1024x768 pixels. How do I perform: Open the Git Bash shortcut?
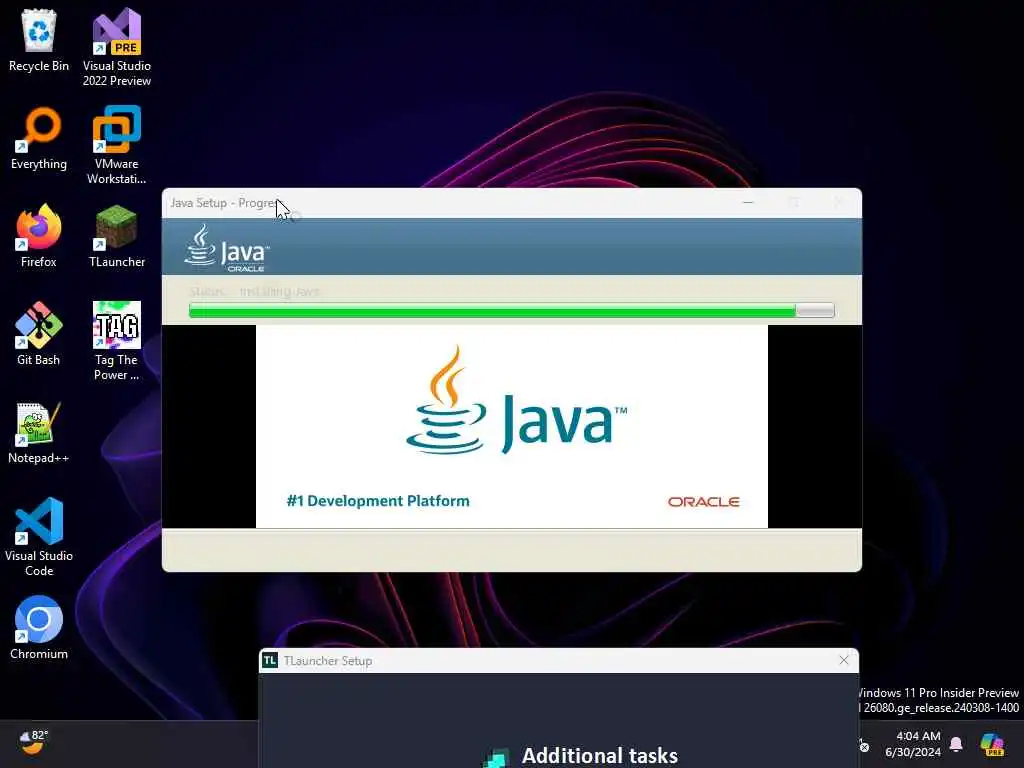[x=39, y=334]
